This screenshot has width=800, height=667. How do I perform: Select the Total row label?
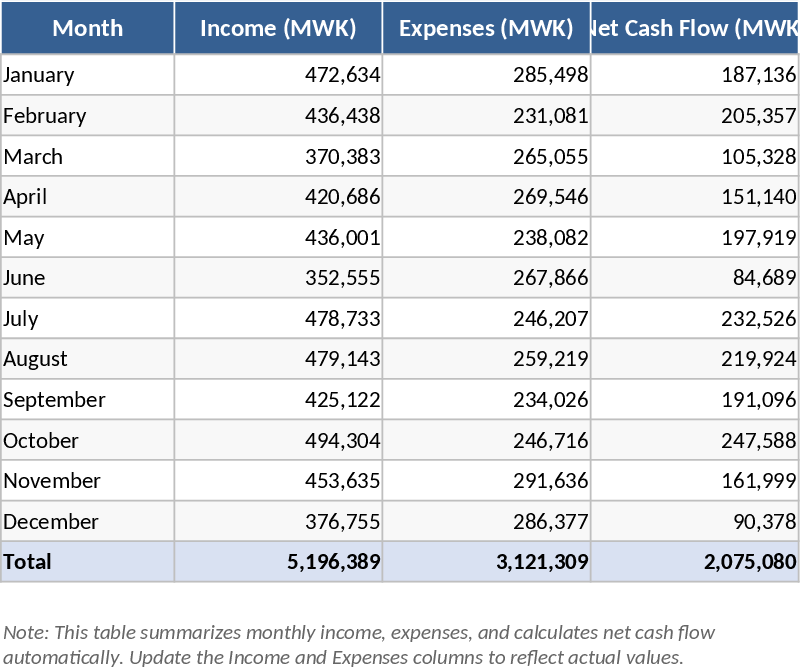point(28,562)
